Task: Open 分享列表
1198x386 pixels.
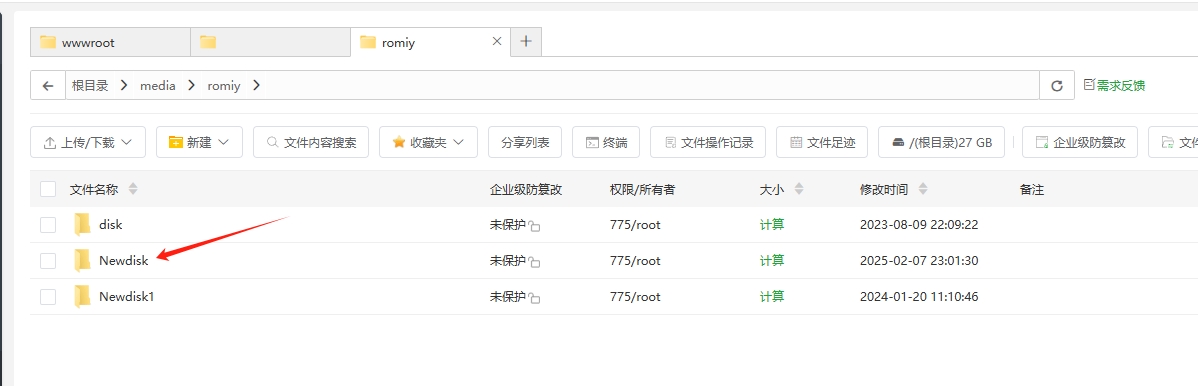Action: [525, 142]
